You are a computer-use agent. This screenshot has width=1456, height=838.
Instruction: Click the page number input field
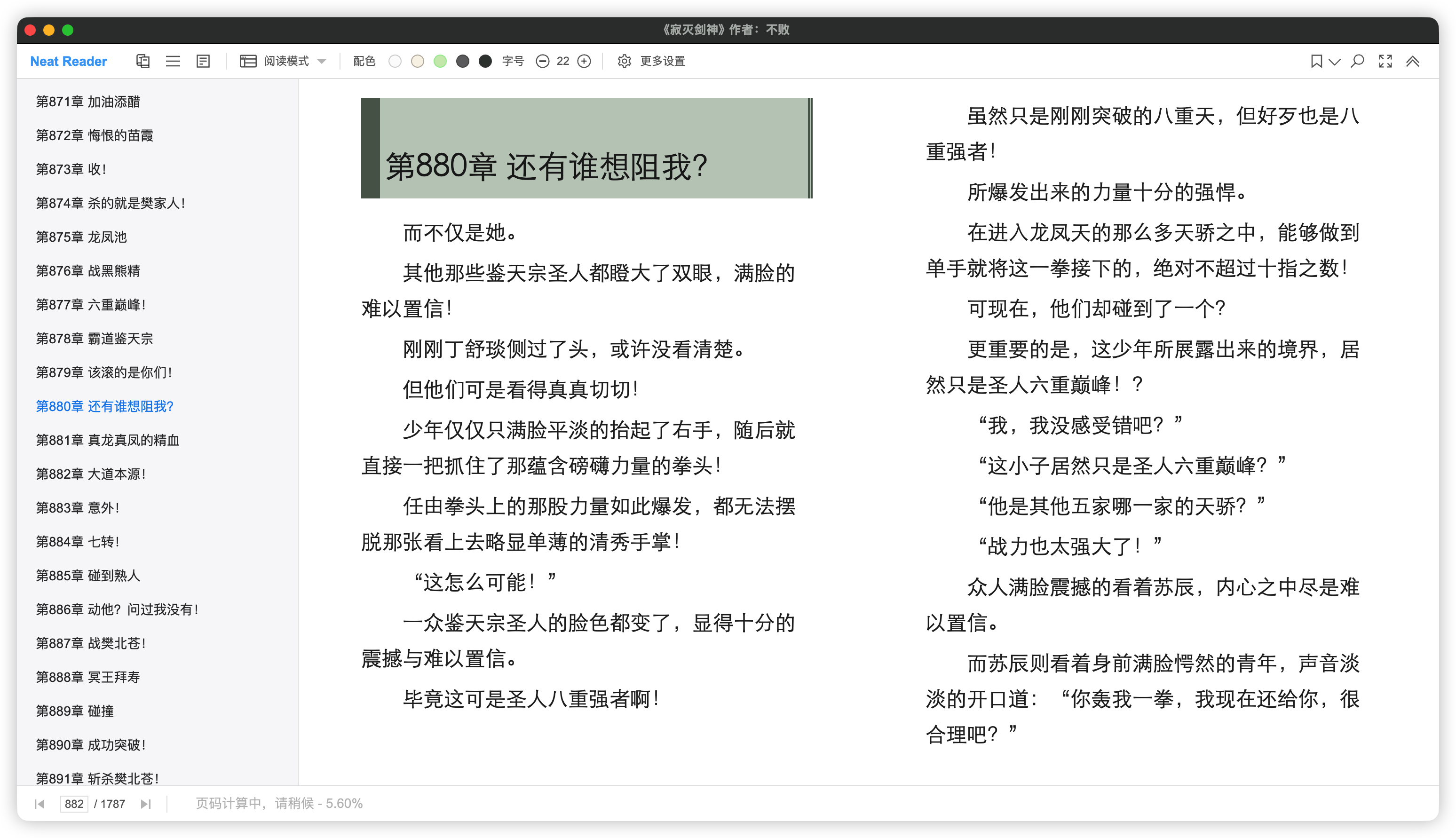click(x=74, y=804)
